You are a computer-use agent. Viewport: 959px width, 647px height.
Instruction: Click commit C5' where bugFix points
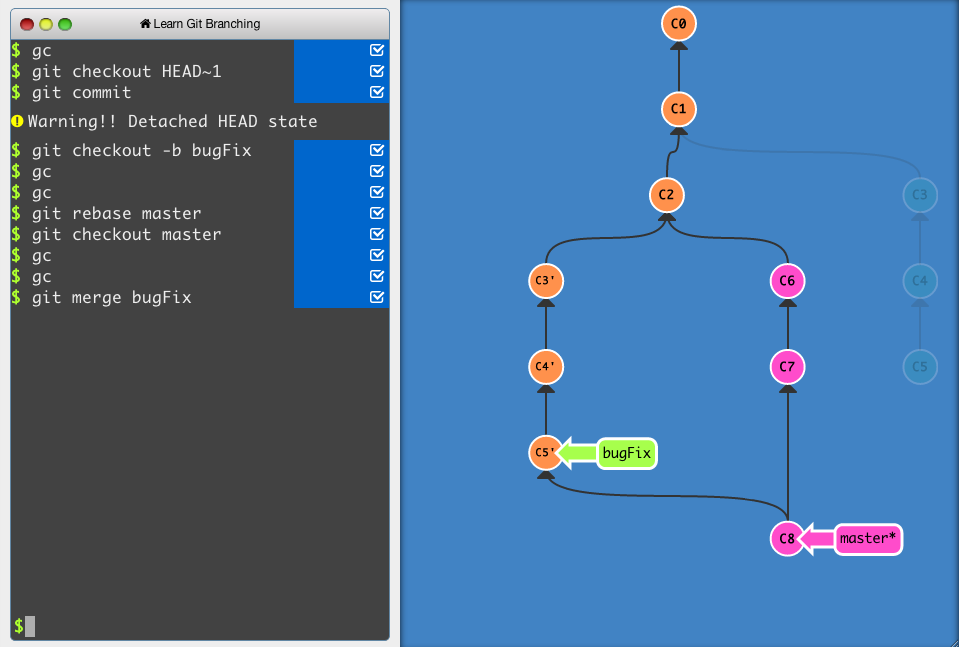point(545,453)
